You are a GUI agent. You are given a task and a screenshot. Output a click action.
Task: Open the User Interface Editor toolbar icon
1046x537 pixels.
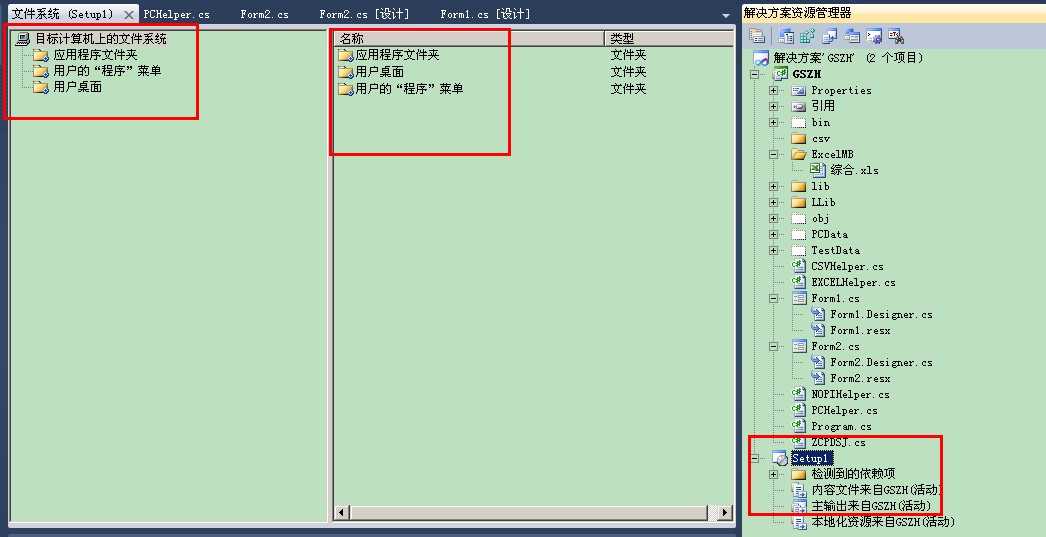(852, 36)
